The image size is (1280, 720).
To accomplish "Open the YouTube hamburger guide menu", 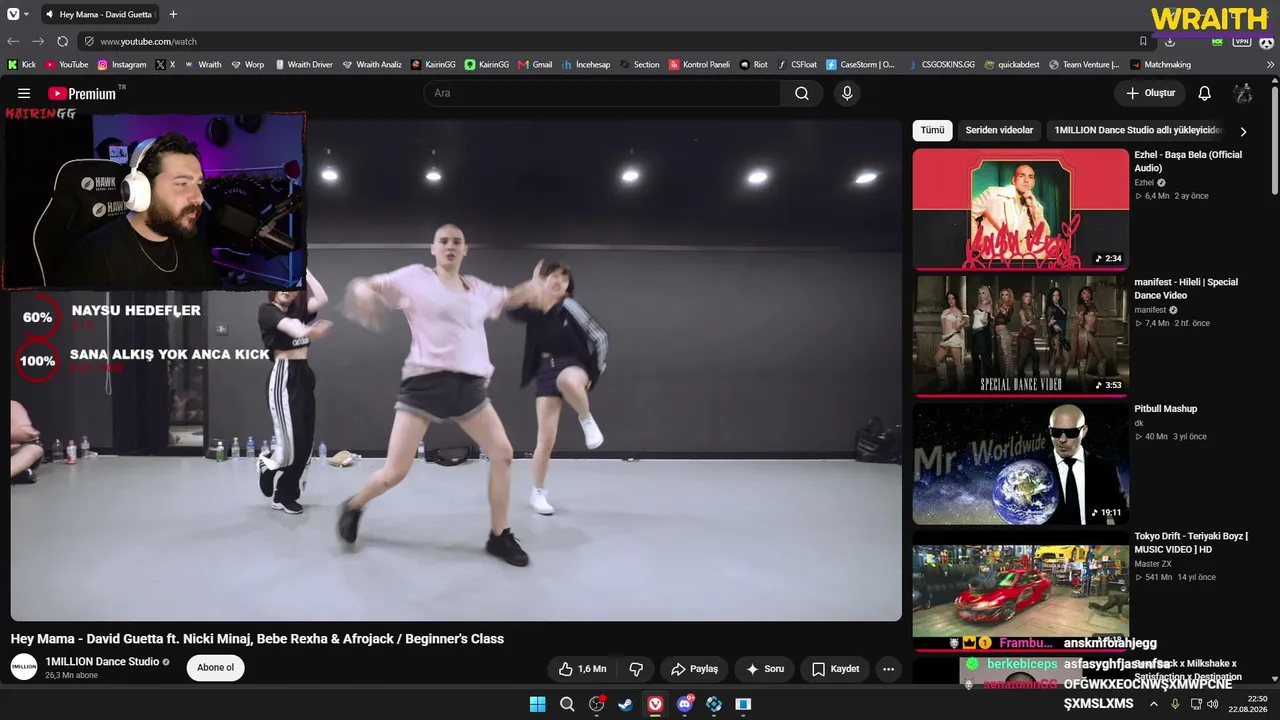I will [x=24, y=93].
